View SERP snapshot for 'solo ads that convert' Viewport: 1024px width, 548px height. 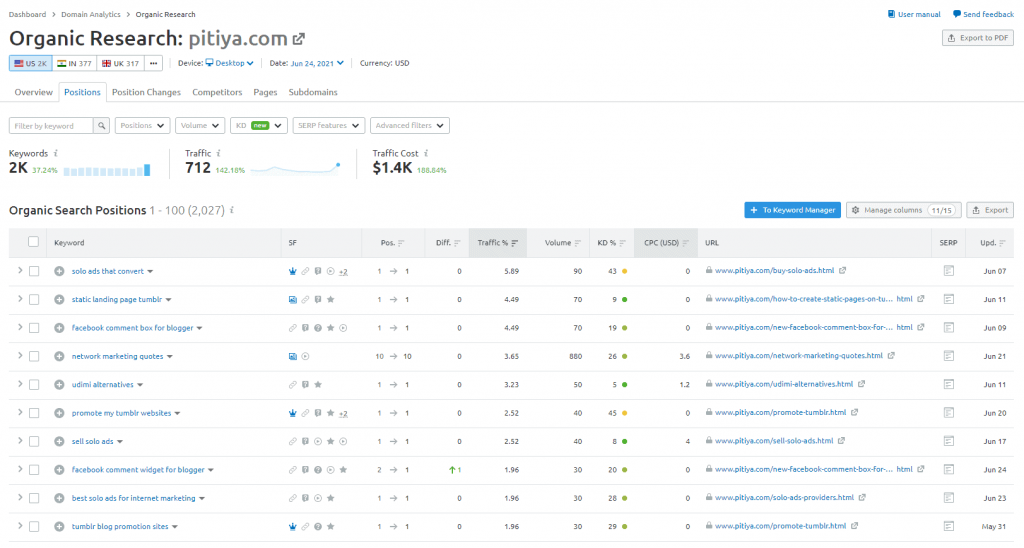click(949, 270)
